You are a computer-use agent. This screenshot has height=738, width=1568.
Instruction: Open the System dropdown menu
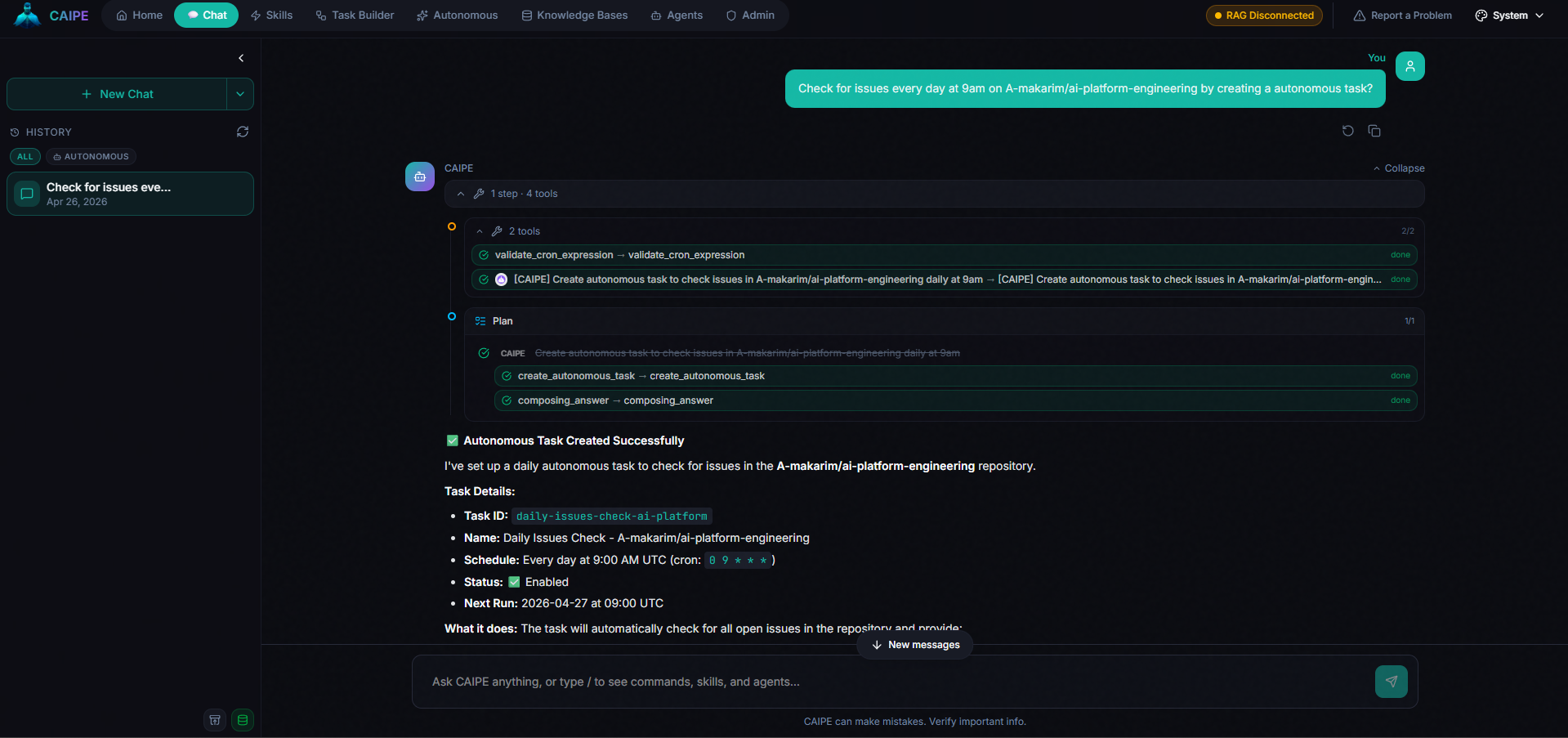1508,15
